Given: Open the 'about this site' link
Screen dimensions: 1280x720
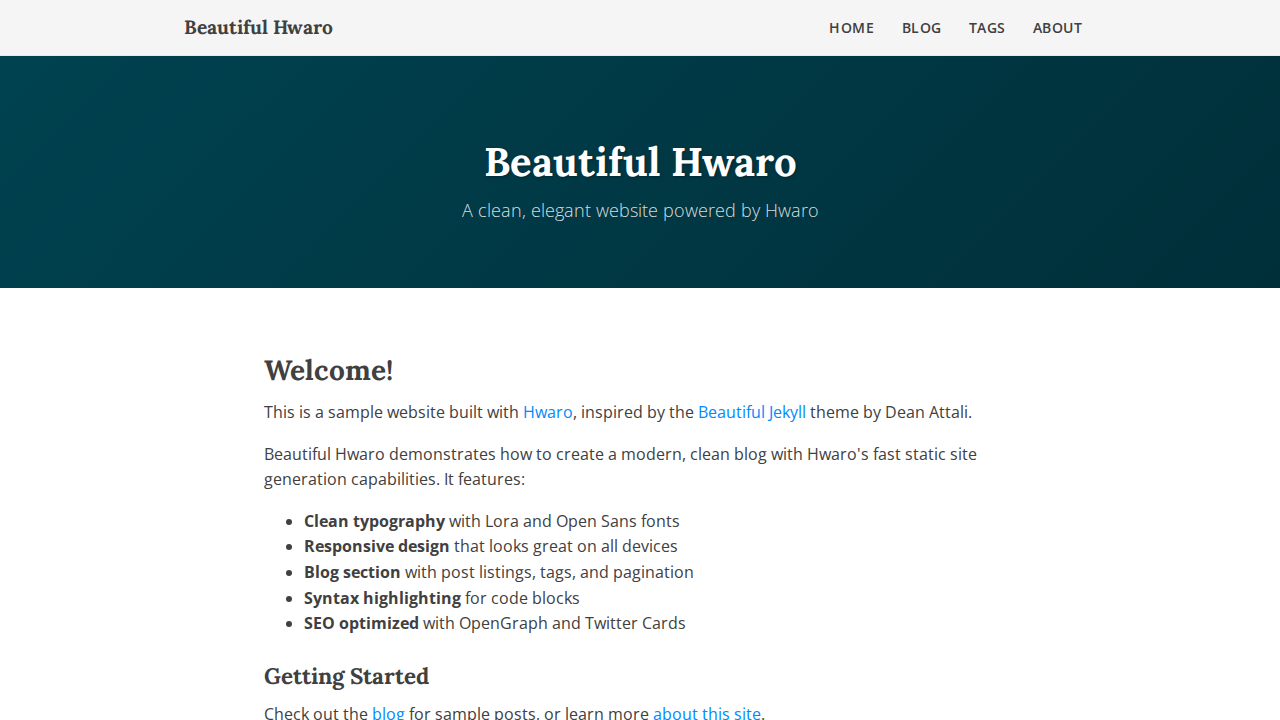Looking at the screenshot, I should [706, 712].
